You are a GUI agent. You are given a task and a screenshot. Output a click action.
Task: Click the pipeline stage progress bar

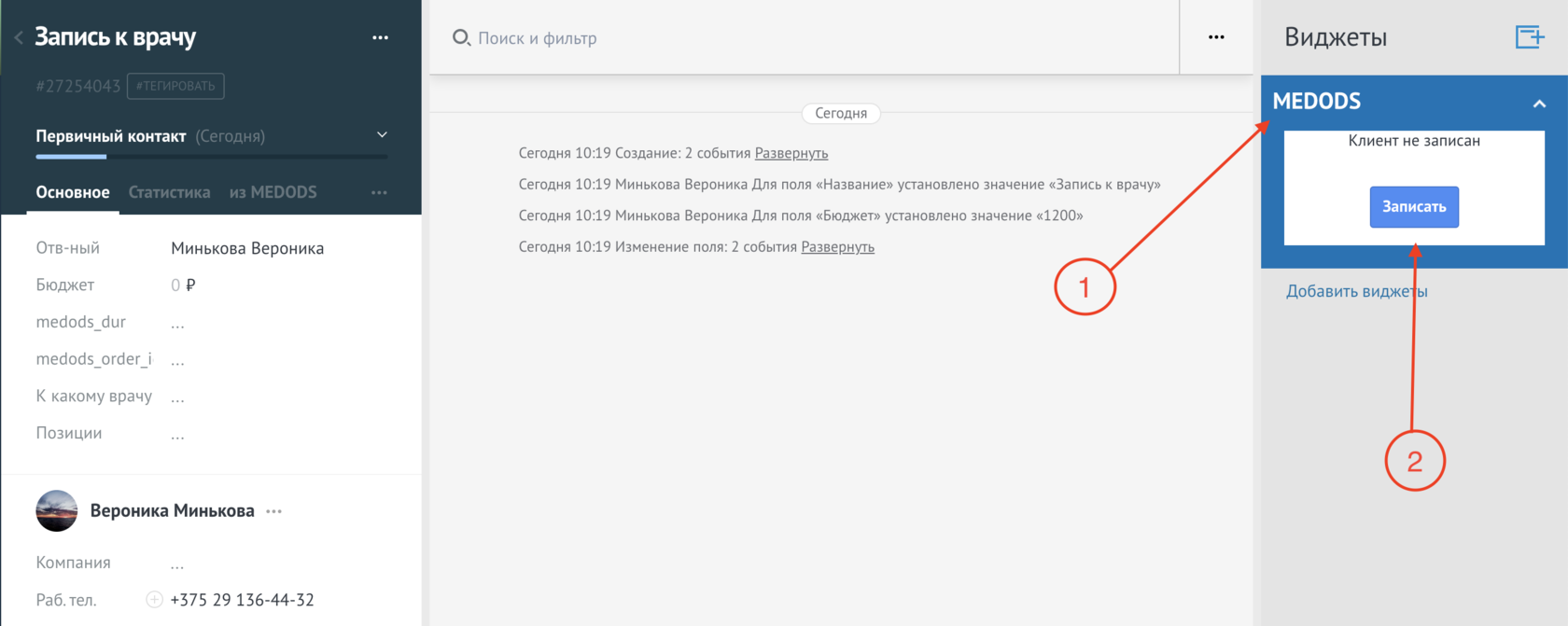(x=212, y=157)
